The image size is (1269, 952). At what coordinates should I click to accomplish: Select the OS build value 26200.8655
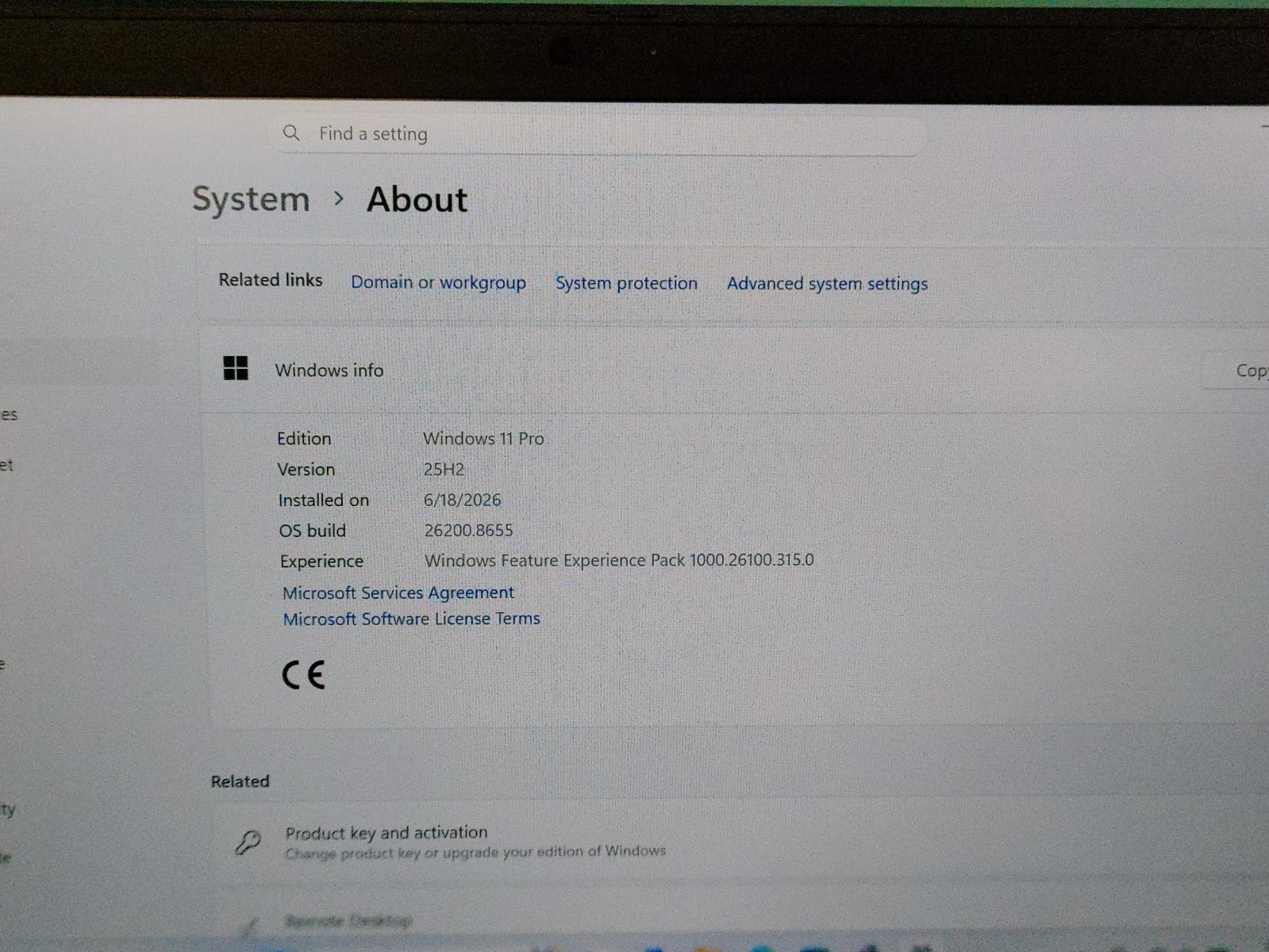coord(468,530)
